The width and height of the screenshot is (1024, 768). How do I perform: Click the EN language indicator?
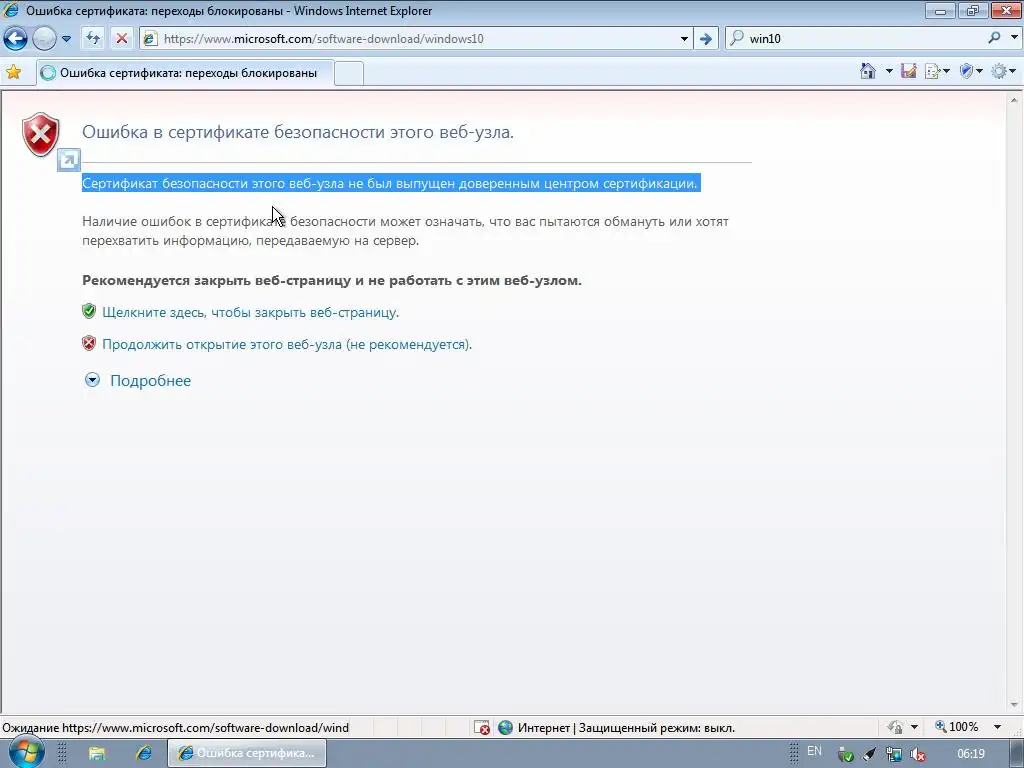tap(814, 751)
